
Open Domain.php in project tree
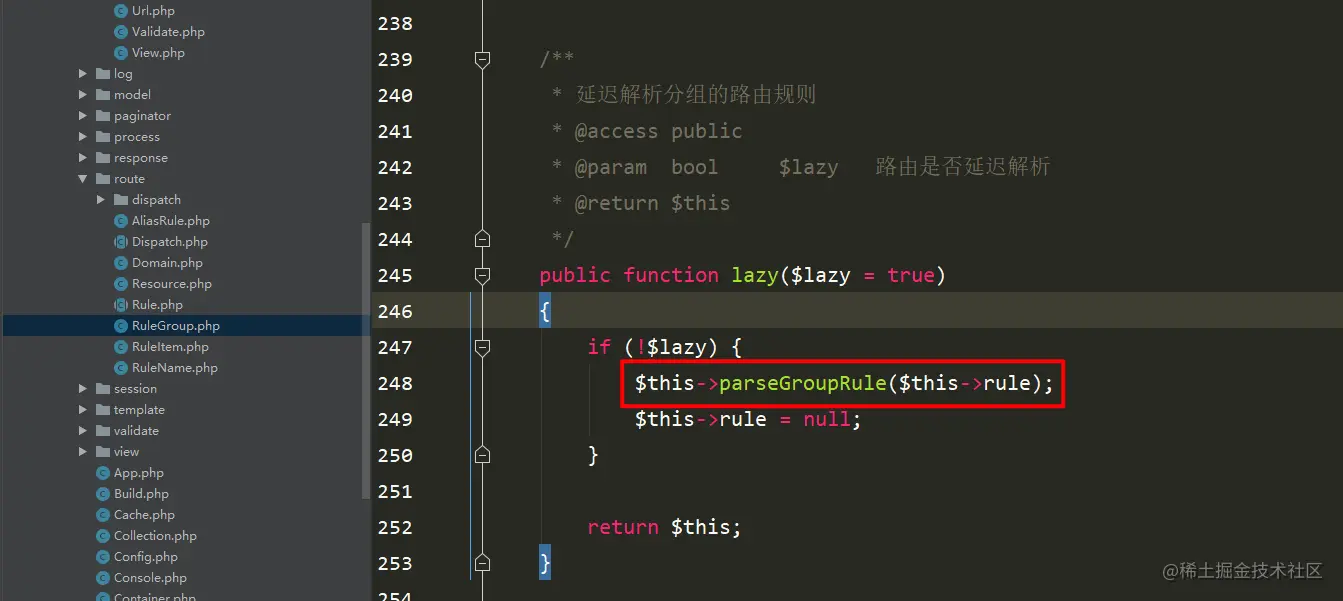167,263
